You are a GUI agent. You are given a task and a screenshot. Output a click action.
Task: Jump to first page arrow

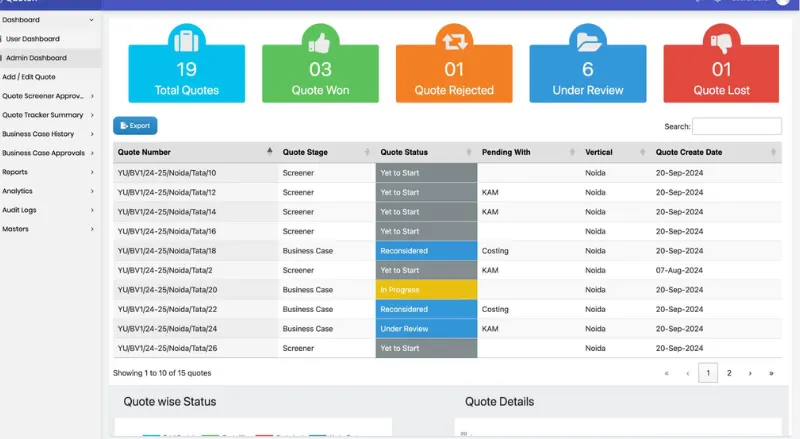pyautogui.click(x=666, y=373)
